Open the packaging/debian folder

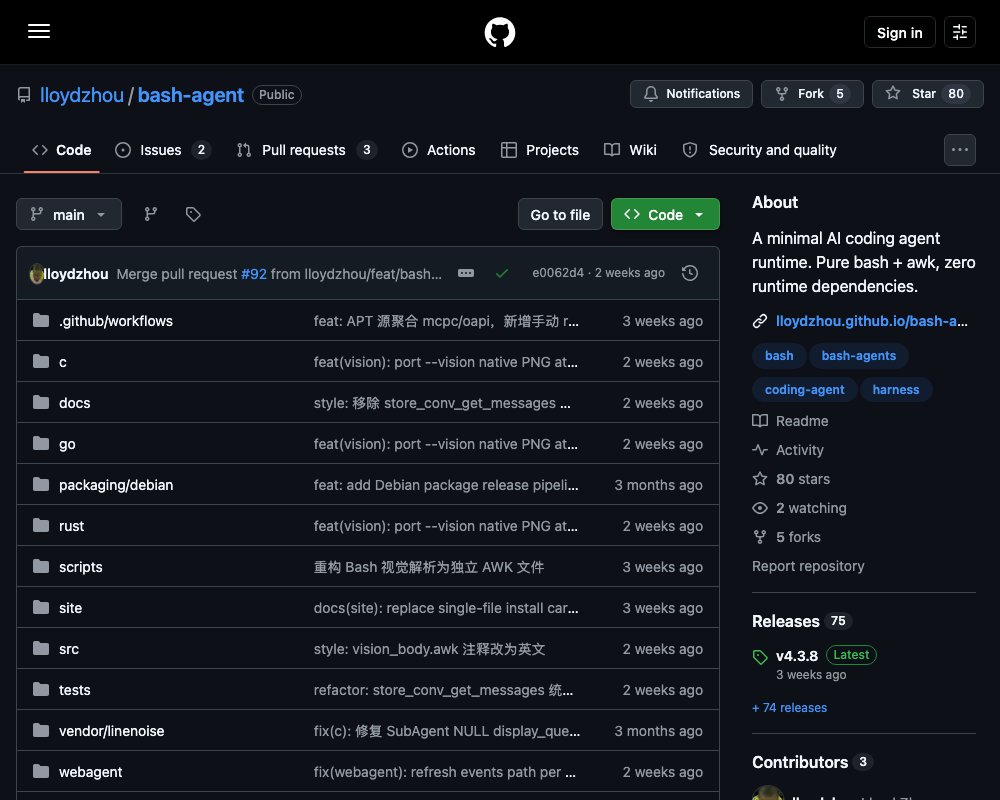(x=116, y=485)
